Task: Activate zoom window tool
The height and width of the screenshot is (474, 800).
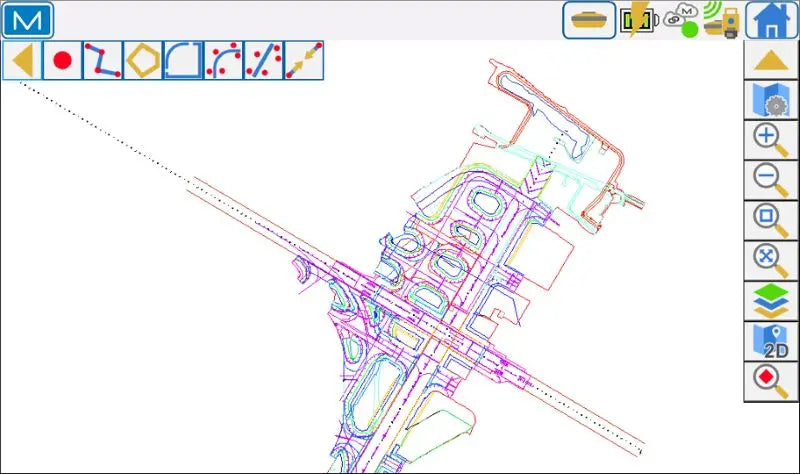Action: 769,221
